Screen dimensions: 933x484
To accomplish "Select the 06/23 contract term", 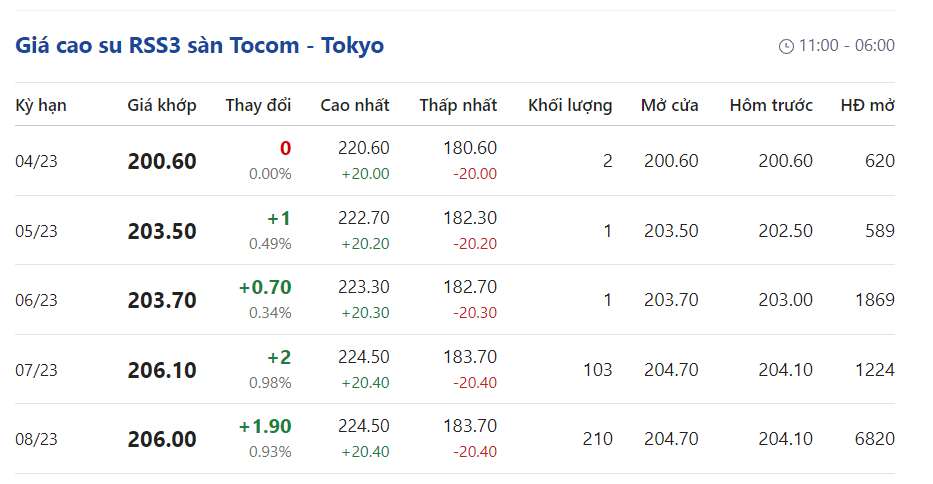I will 37,300.
